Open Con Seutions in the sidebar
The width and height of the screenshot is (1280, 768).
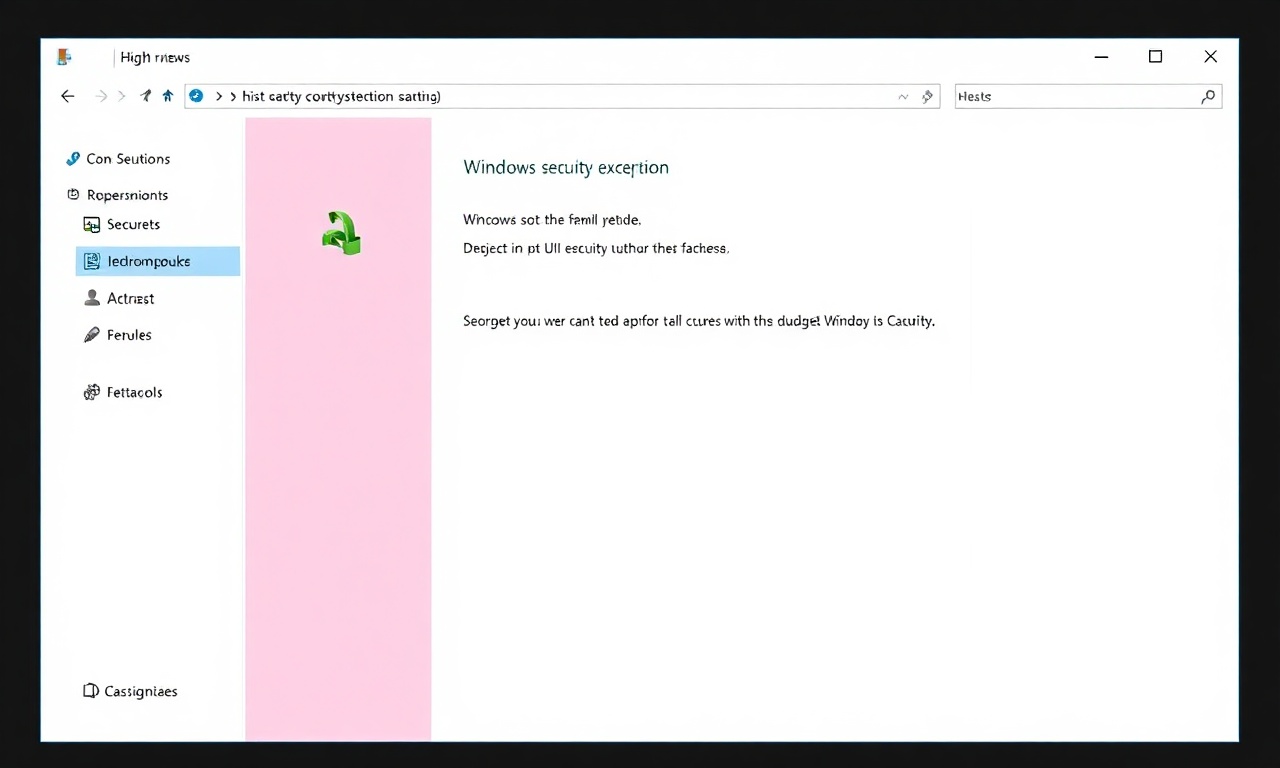tap(128, 159)
